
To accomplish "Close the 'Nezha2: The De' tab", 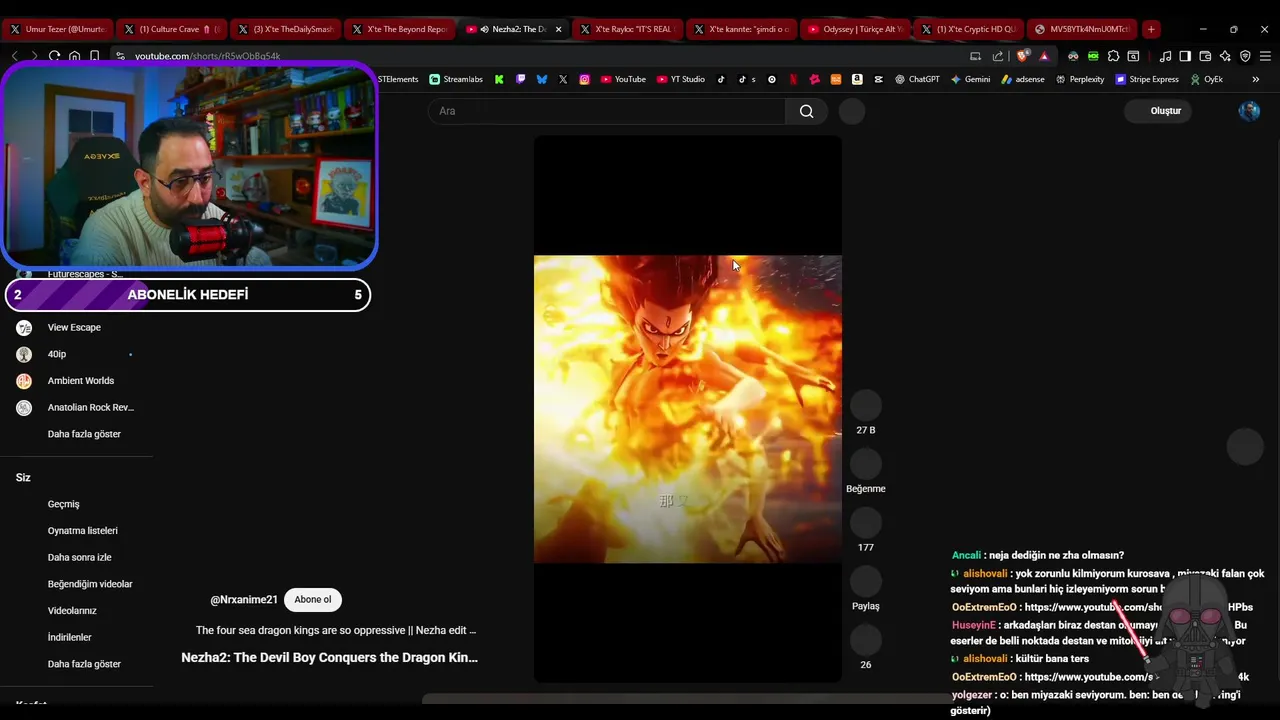I will point(558,29).
